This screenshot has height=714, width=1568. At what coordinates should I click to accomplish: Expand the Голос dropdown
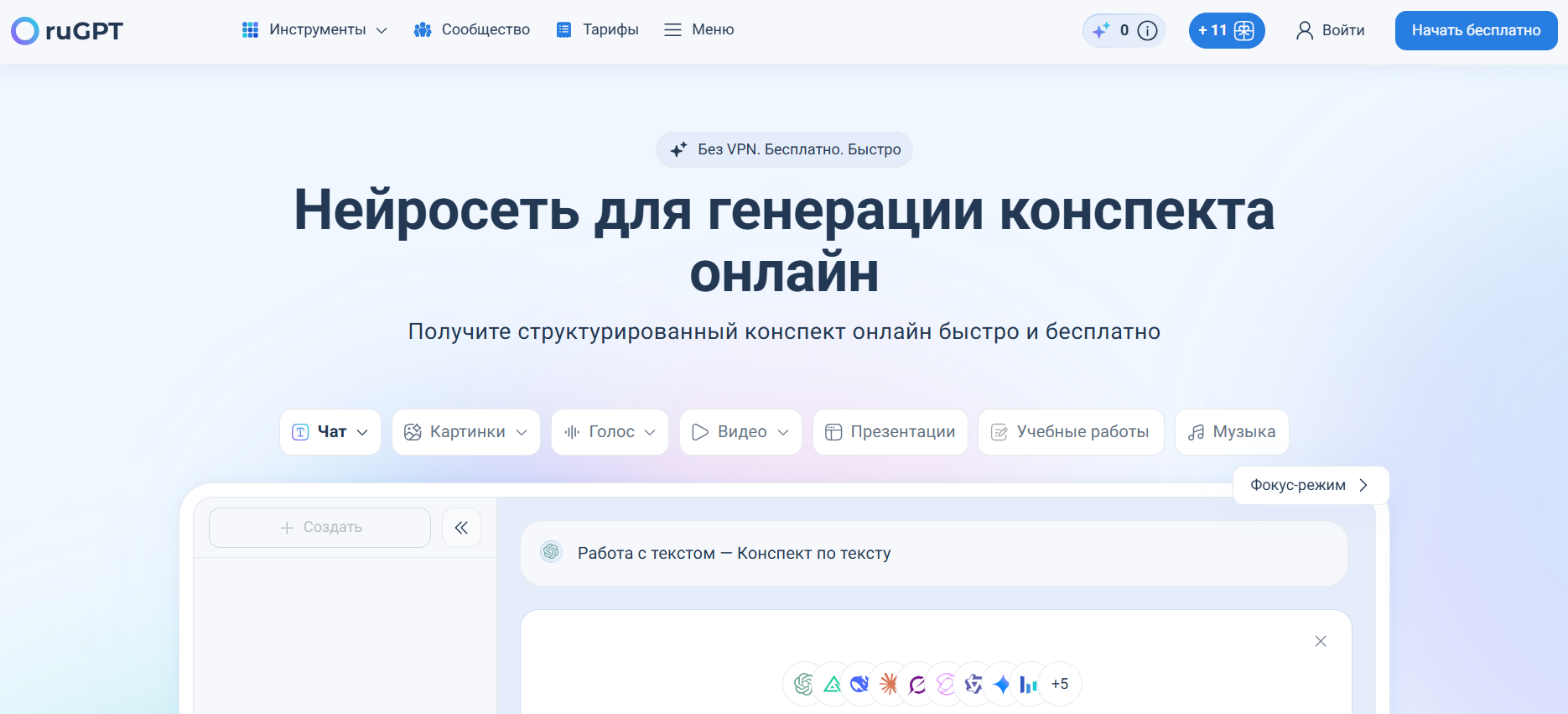pos(610,432)
